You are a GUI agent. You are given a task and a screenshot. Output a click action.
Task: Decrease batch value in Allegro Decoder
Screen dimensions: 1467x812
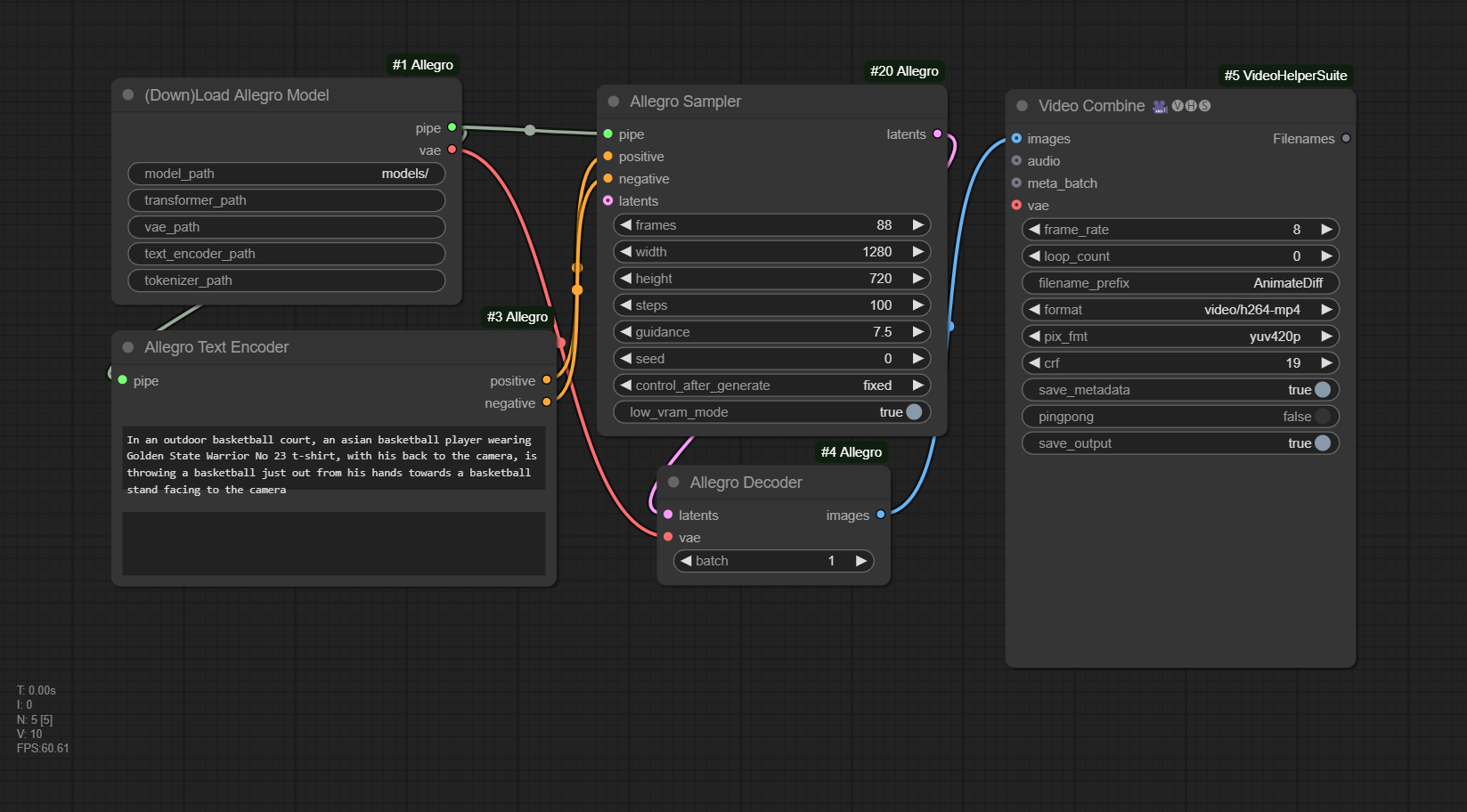click(686, 561)
